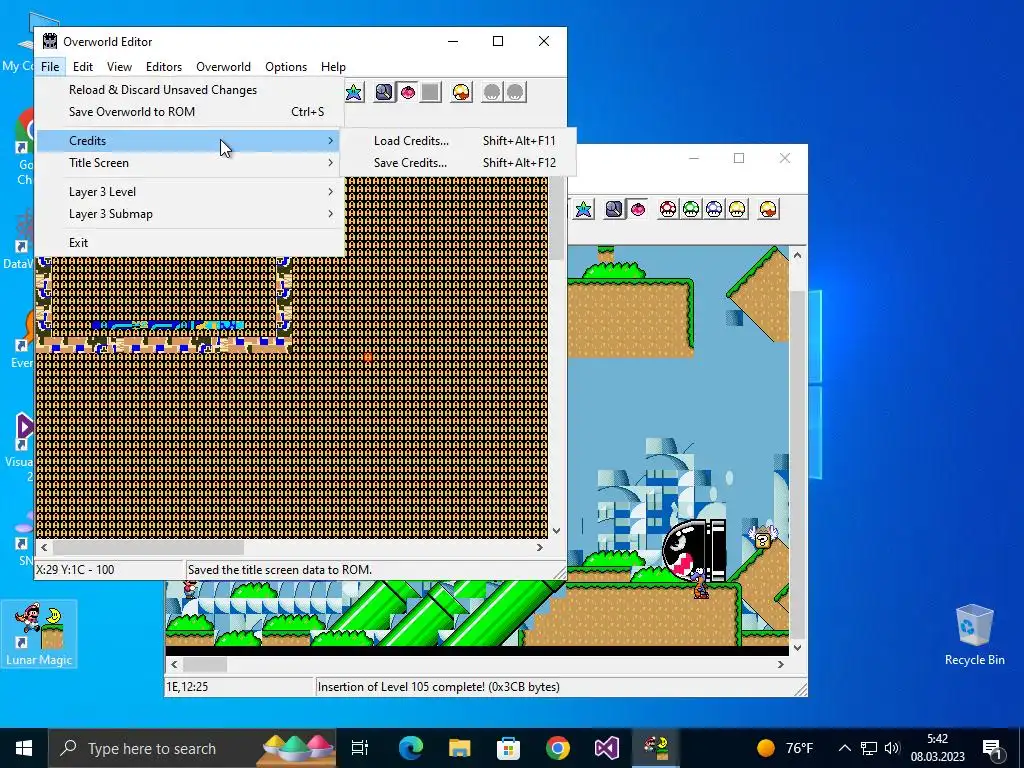This screenshot has width=1024, height=768.
Task: Open the Editors menu
Action: click(x=164, y=67)
